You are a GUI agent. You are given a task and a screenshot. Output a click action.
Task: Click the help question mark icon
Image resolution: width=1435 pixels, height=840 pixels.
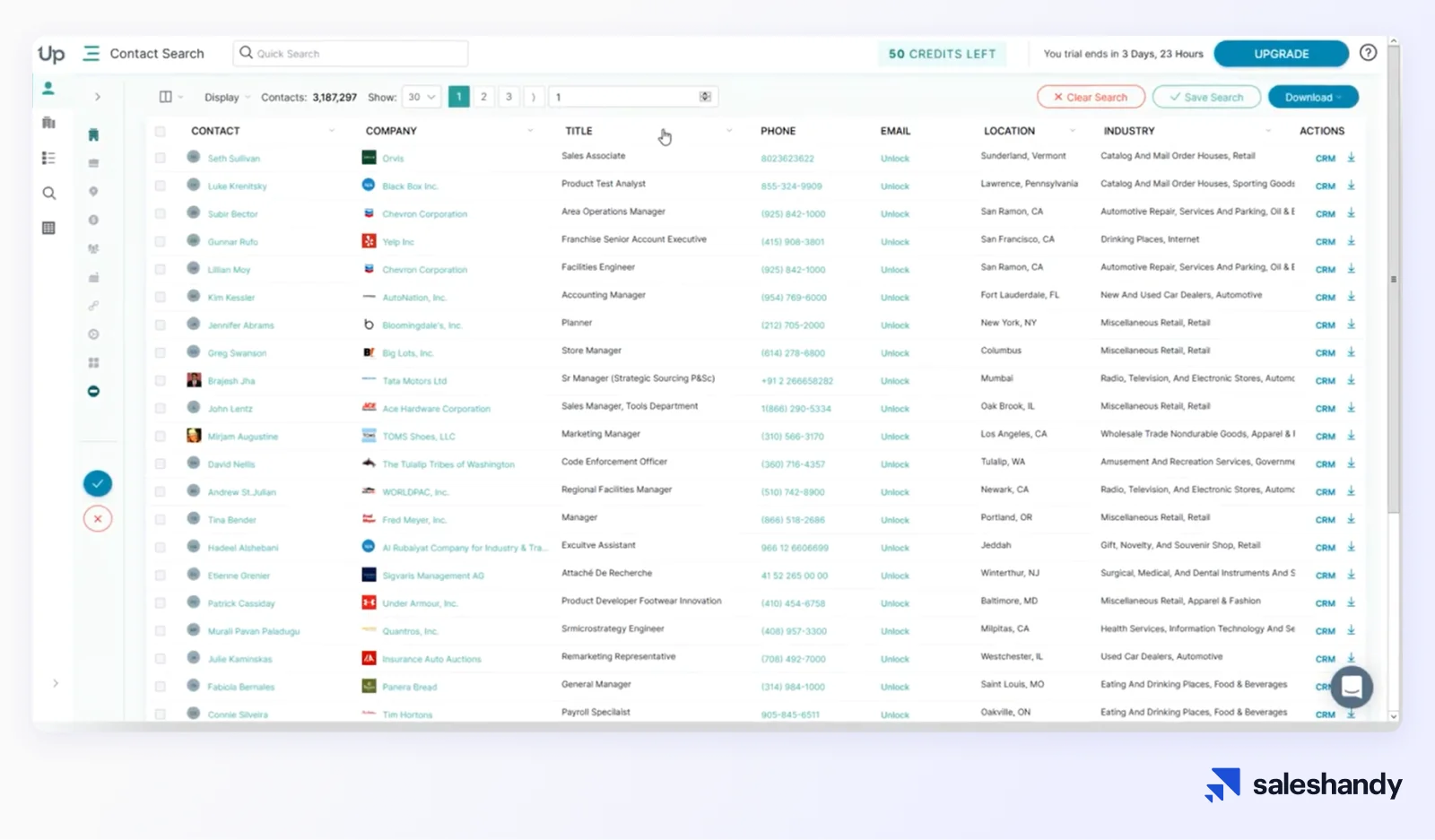1368,53
